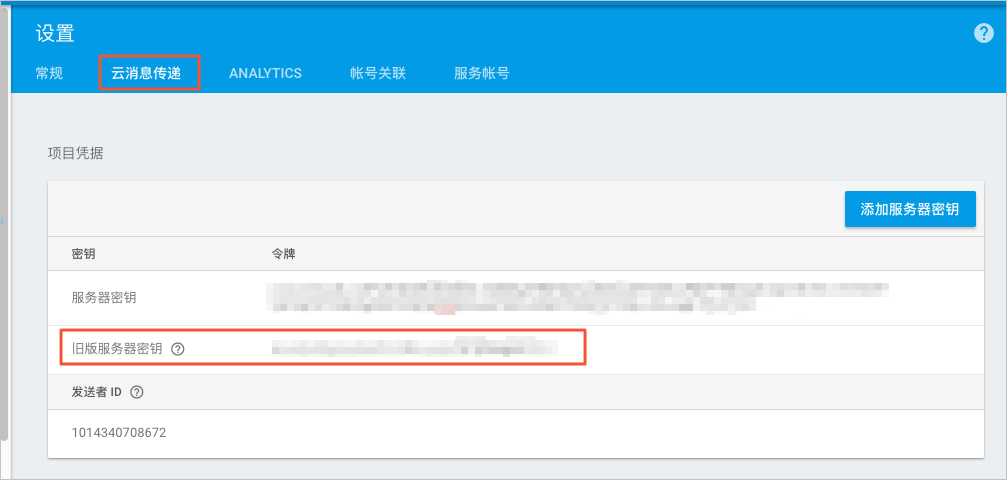1007x480 pixels.
Task: Click the 项目凭据 section heading
Action: click(x=75, y=154)
